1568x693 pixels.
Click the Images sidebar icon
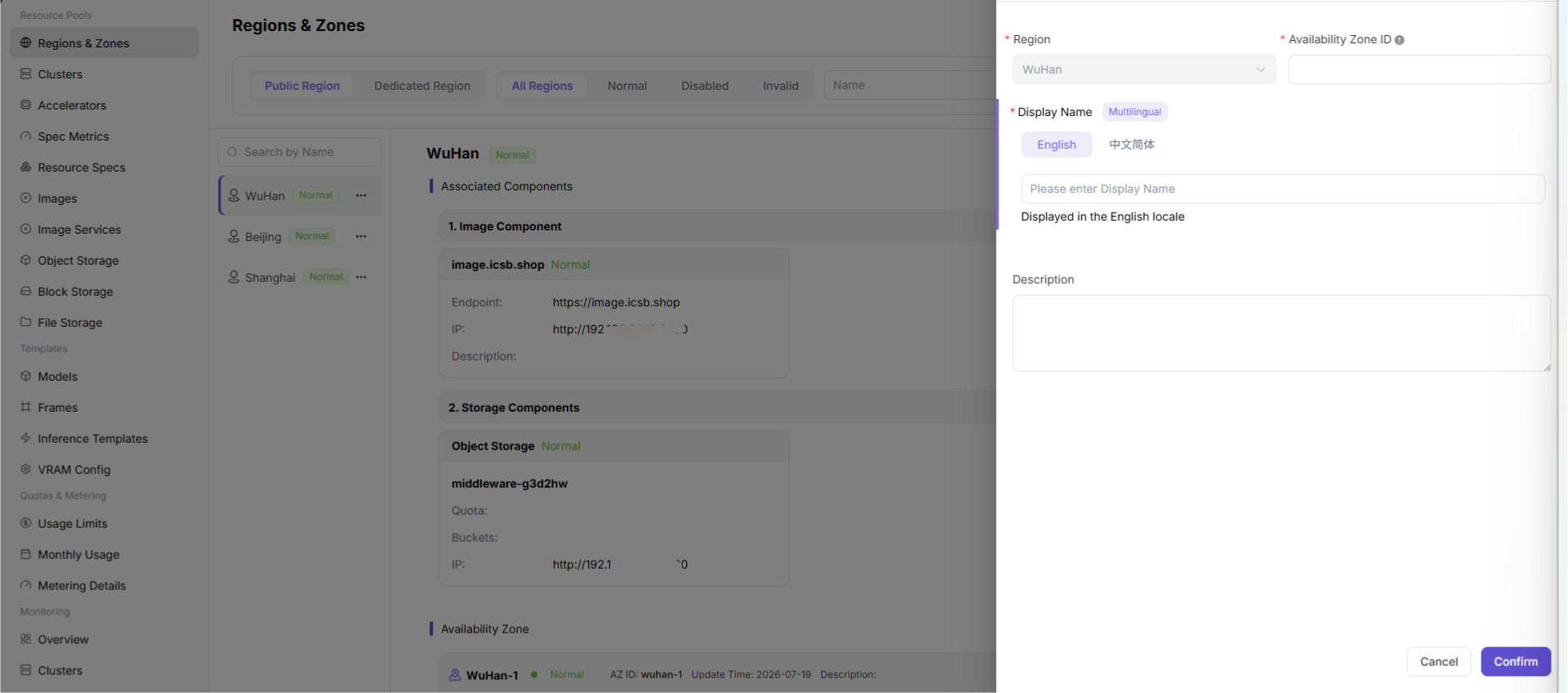click(26, 198)
